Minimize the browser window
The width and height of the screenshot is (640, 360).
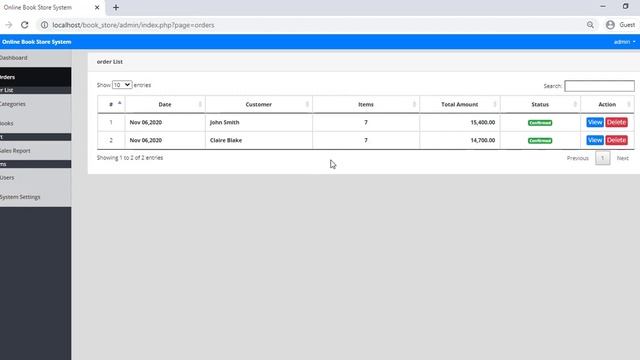[603, 7]
